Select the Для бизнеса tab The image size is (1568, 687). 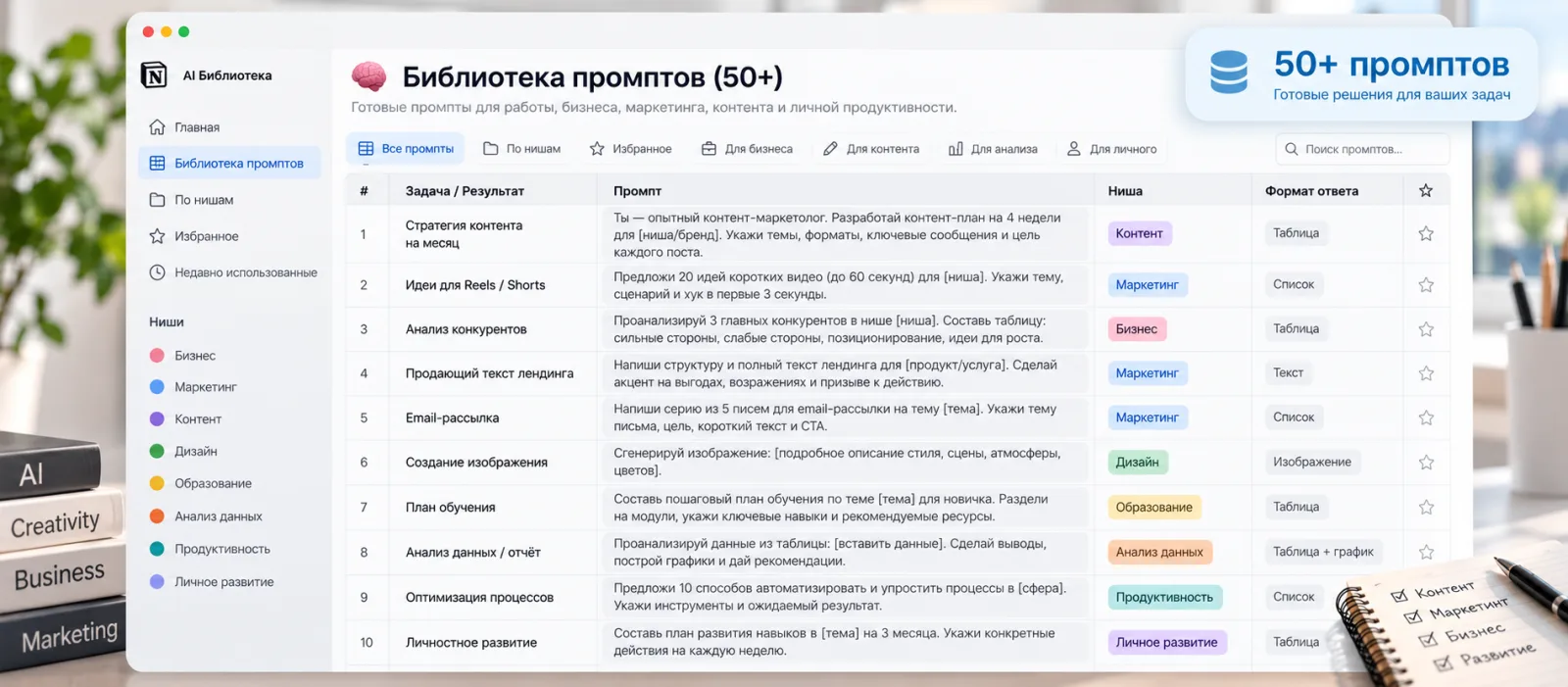(748, 149)
